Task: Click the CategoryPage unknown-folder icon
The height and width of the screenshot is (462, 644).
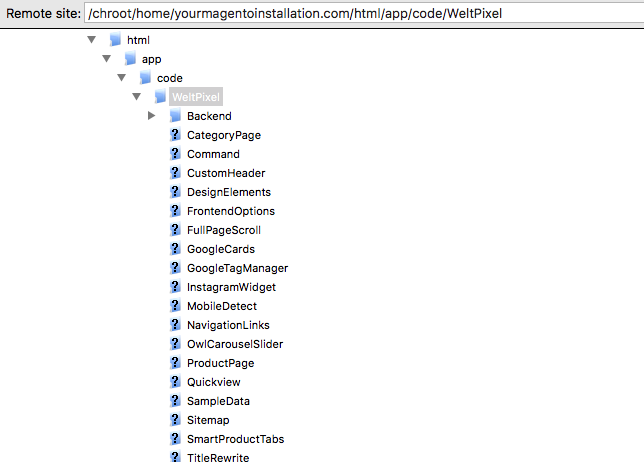Action: point(175,135)
